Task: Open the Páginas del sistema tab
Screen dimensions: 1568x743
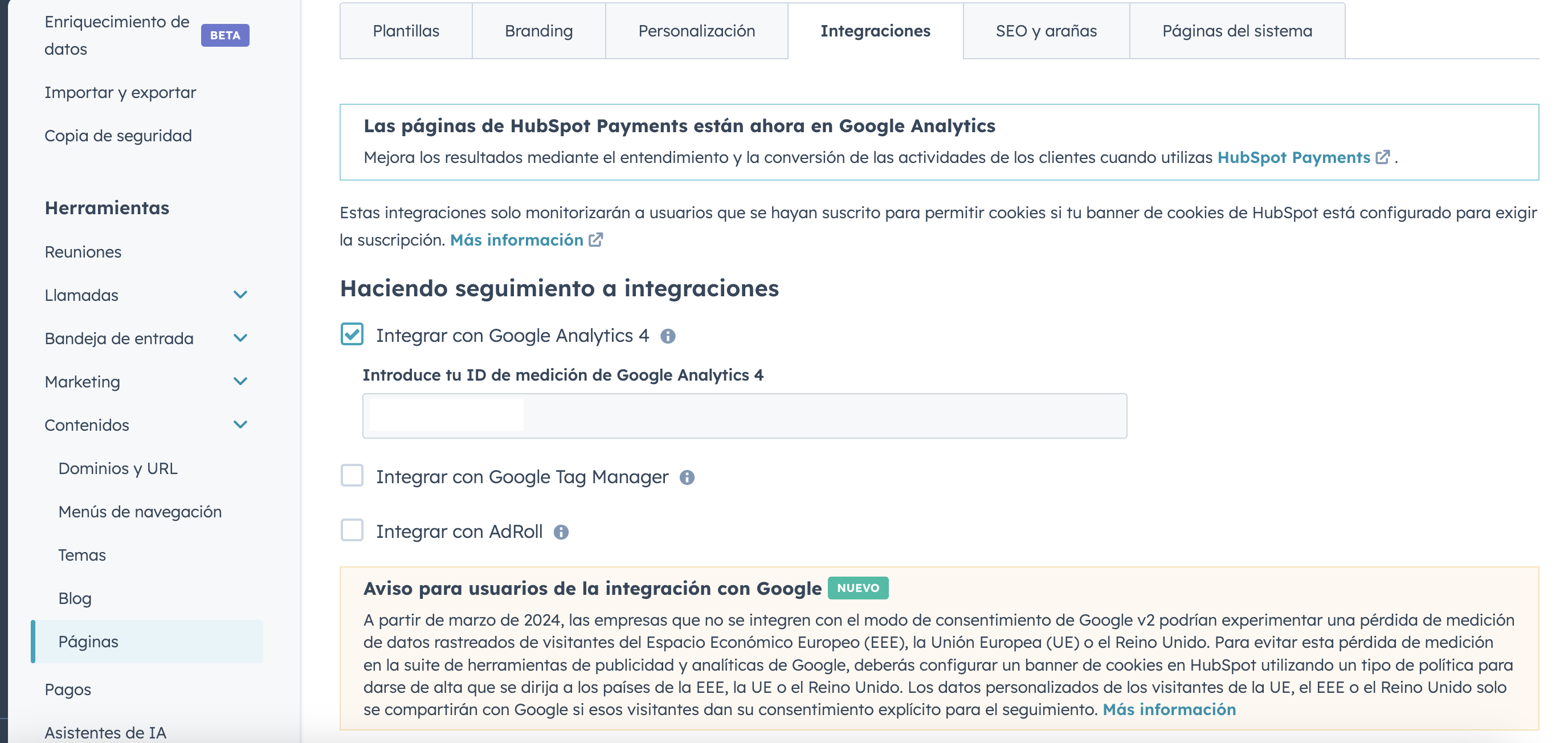Action: pyautogui.click(x=1237, y=31)
